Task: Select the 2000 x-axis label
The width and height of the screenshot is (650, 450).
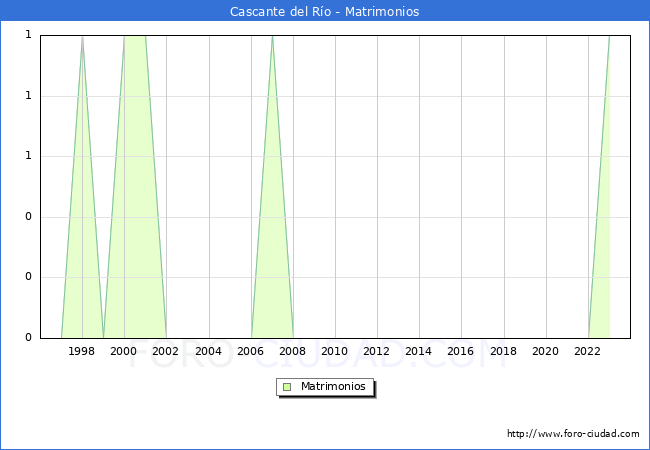Action: point(124,351)
